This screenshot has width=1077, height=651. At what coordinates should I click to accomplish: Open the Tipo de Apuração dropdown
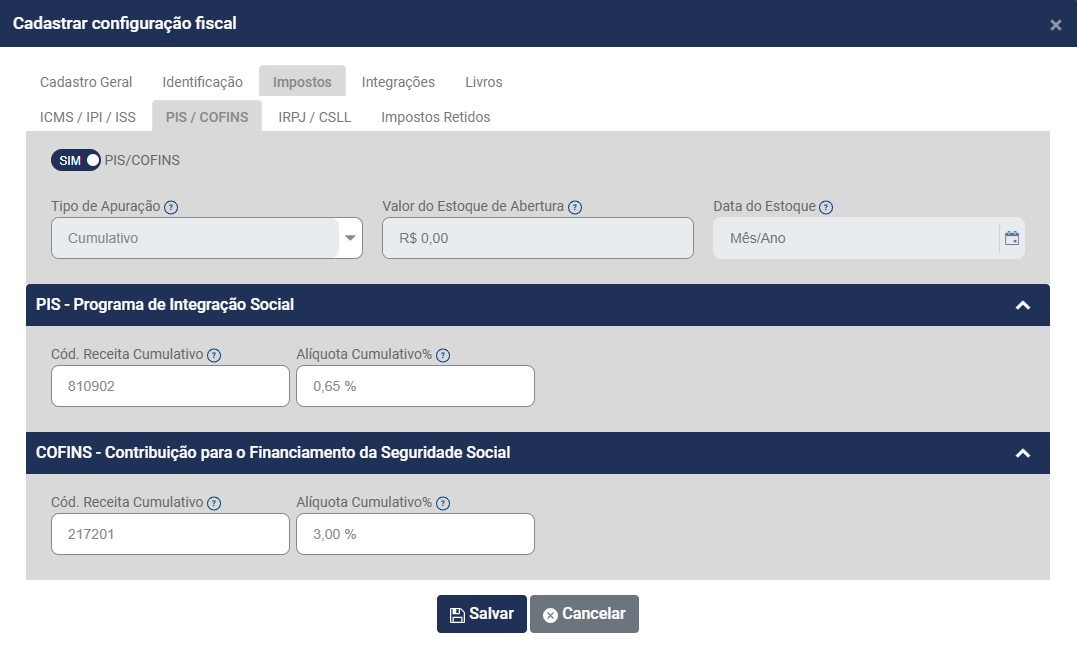(350, 239)
